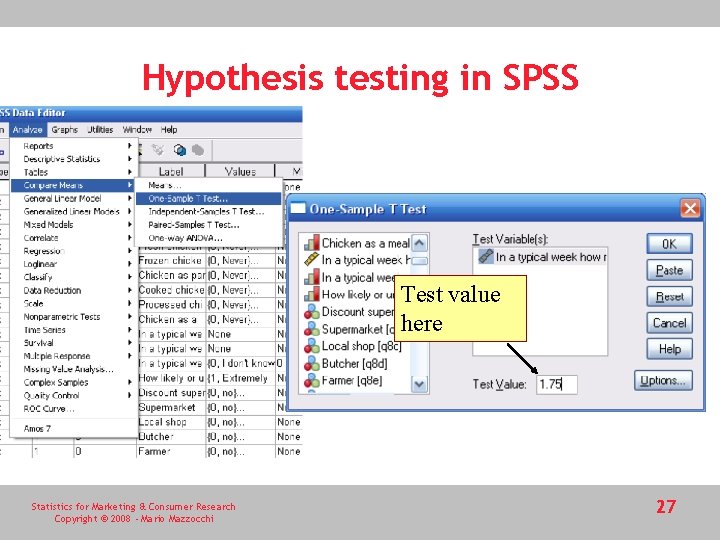Click 'Frozen chicke' label cell
Image resolution: width=720 pixels, height=540 pixels.
(x=171, y=260)
